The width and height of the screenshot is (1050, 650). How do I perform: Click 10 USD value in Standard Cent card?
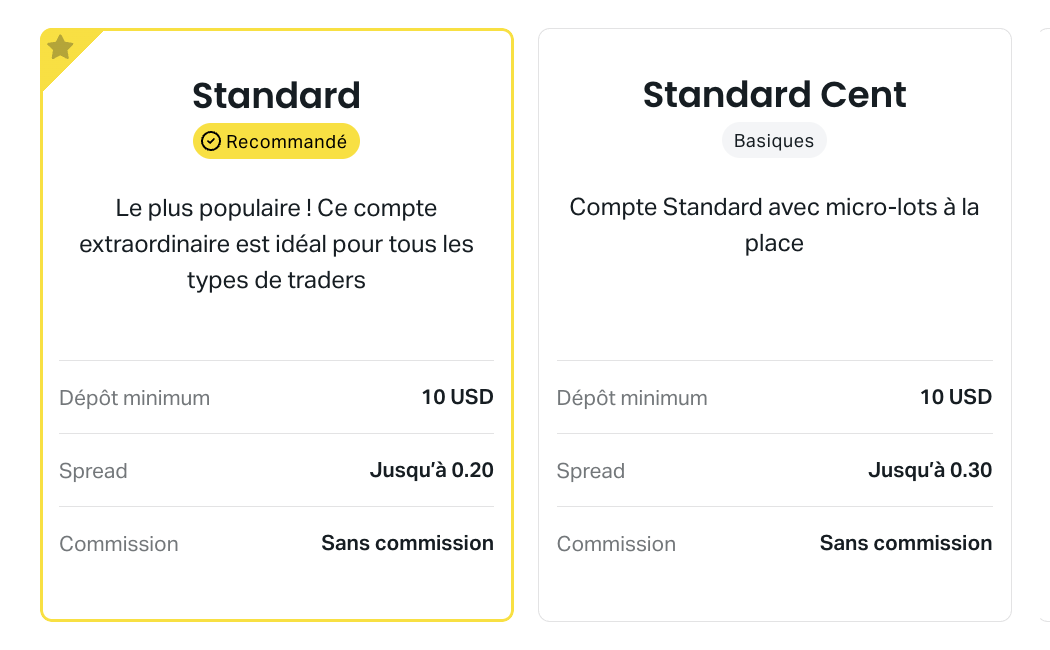click(956, 397)
